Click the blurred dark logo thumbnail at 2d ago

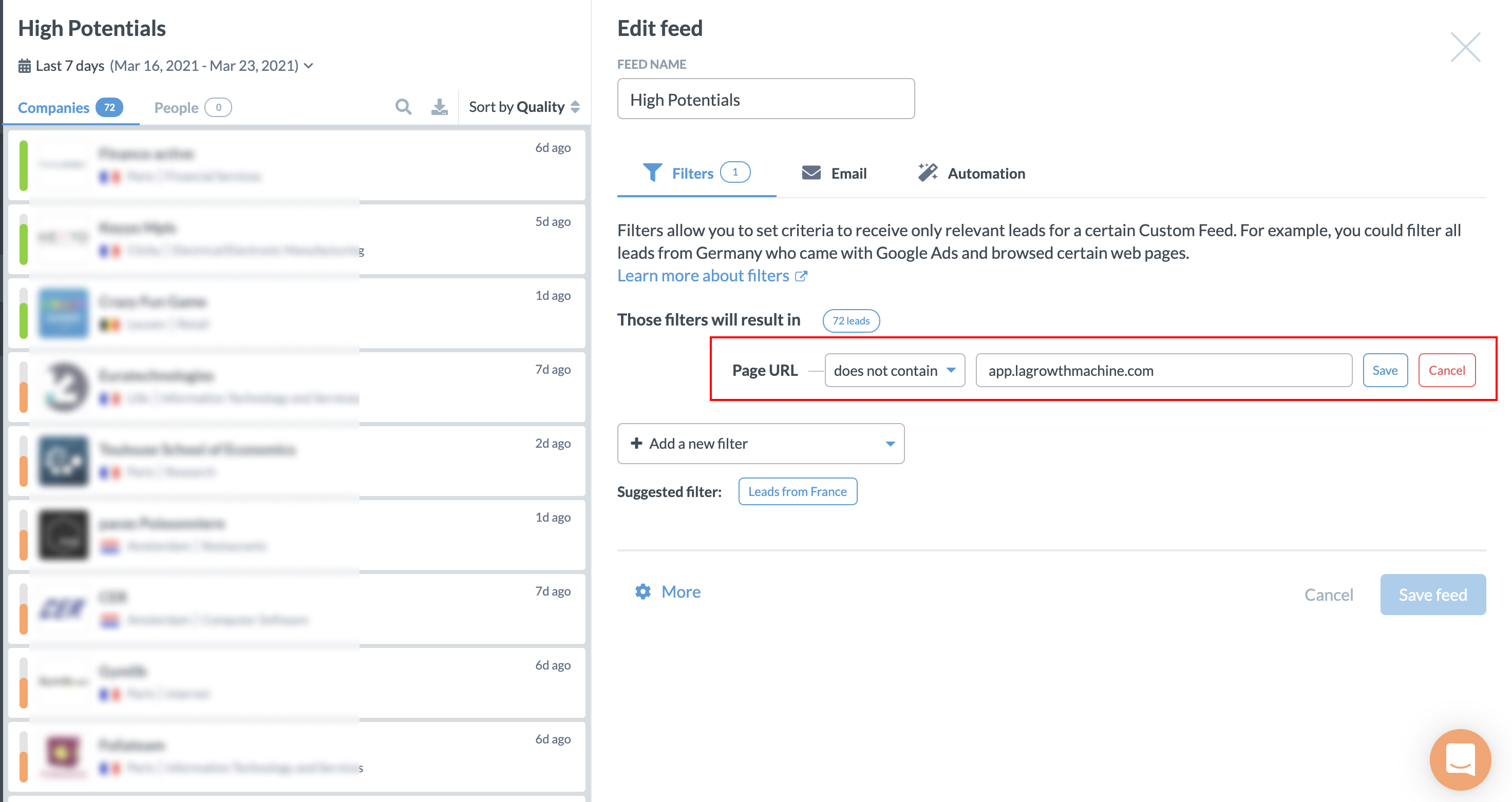(63, 461)
